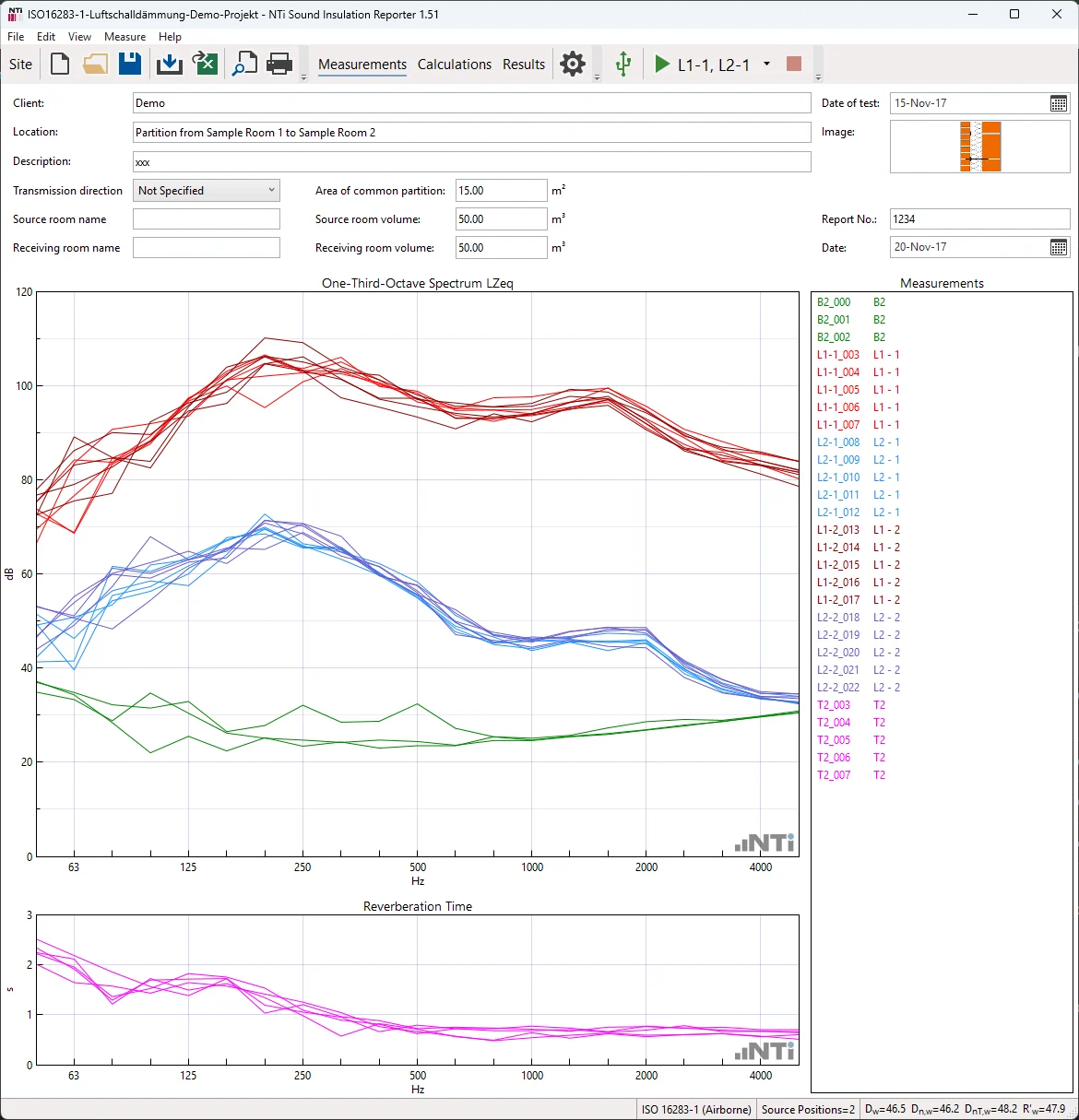Click the Source room name input field
Viewport: 1079px width, 1120px height.
pyautogui.click(x=207, y=219)
